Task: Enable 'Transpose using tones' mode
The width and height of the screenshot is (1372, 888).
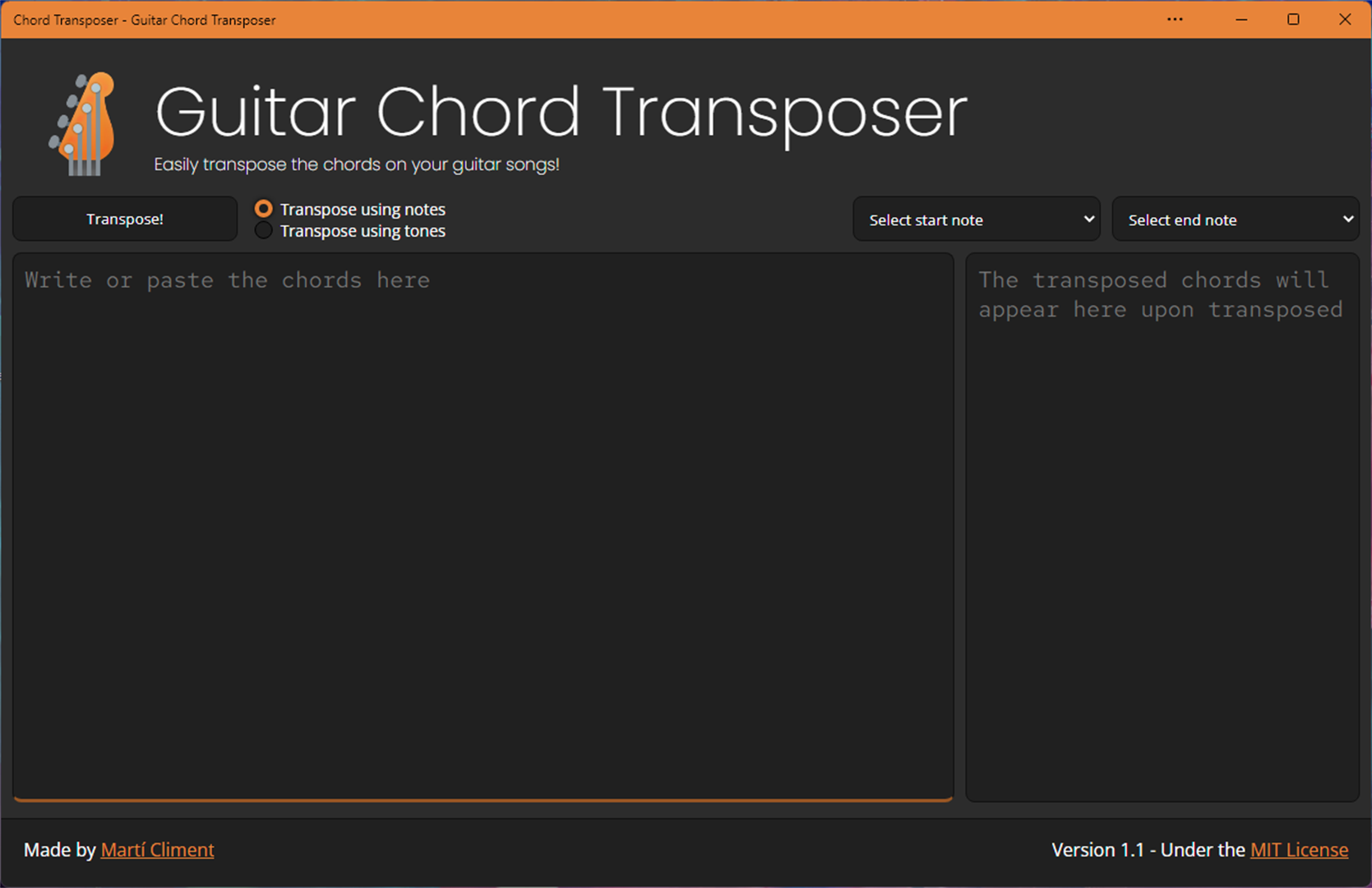Action: 264,230
